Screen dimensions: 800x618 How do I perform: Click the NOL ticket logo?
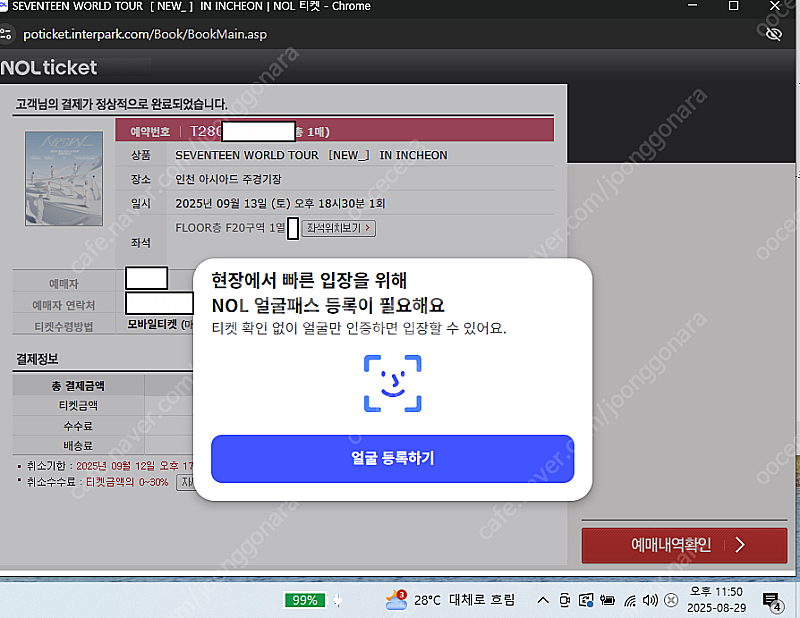tap(49, 67)
